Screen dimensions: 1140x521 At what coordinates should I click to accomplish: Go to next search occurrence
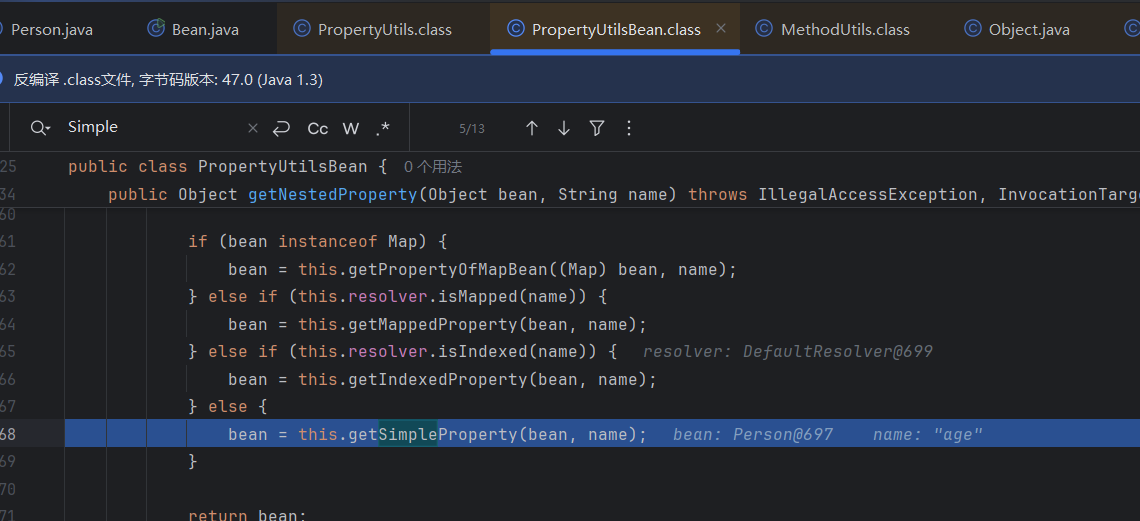[x=564, y=128]
